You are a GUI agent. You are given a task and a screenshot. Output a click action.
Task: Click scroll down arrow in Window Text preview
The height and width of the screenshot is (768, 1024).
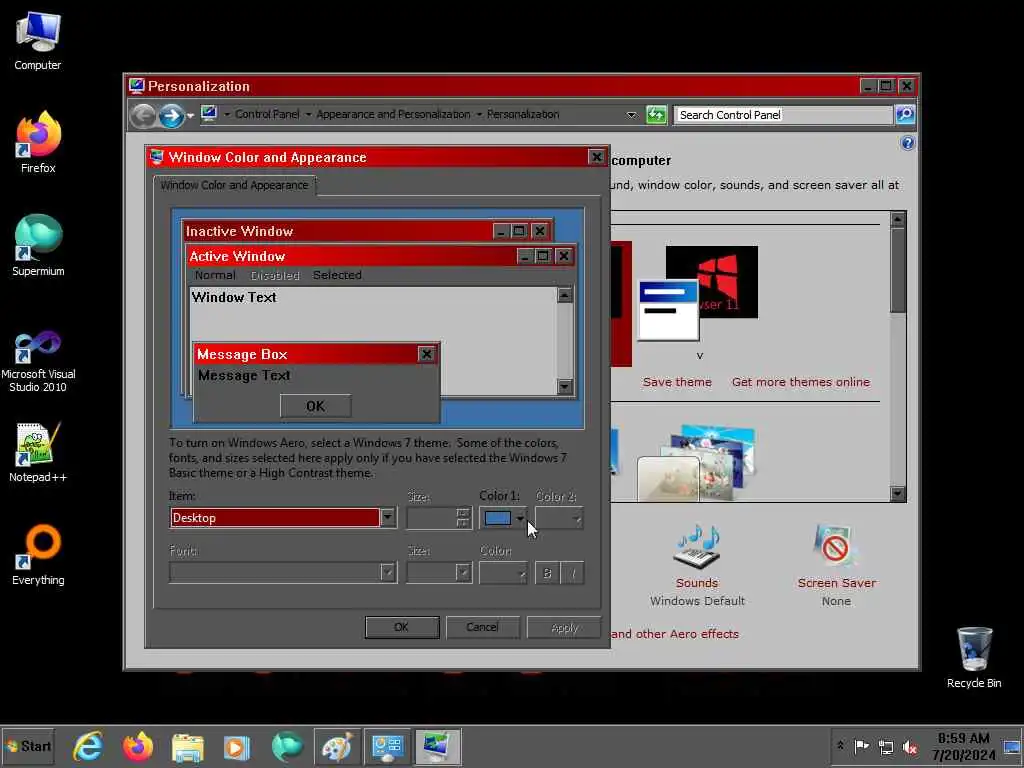tap(565, 387)
